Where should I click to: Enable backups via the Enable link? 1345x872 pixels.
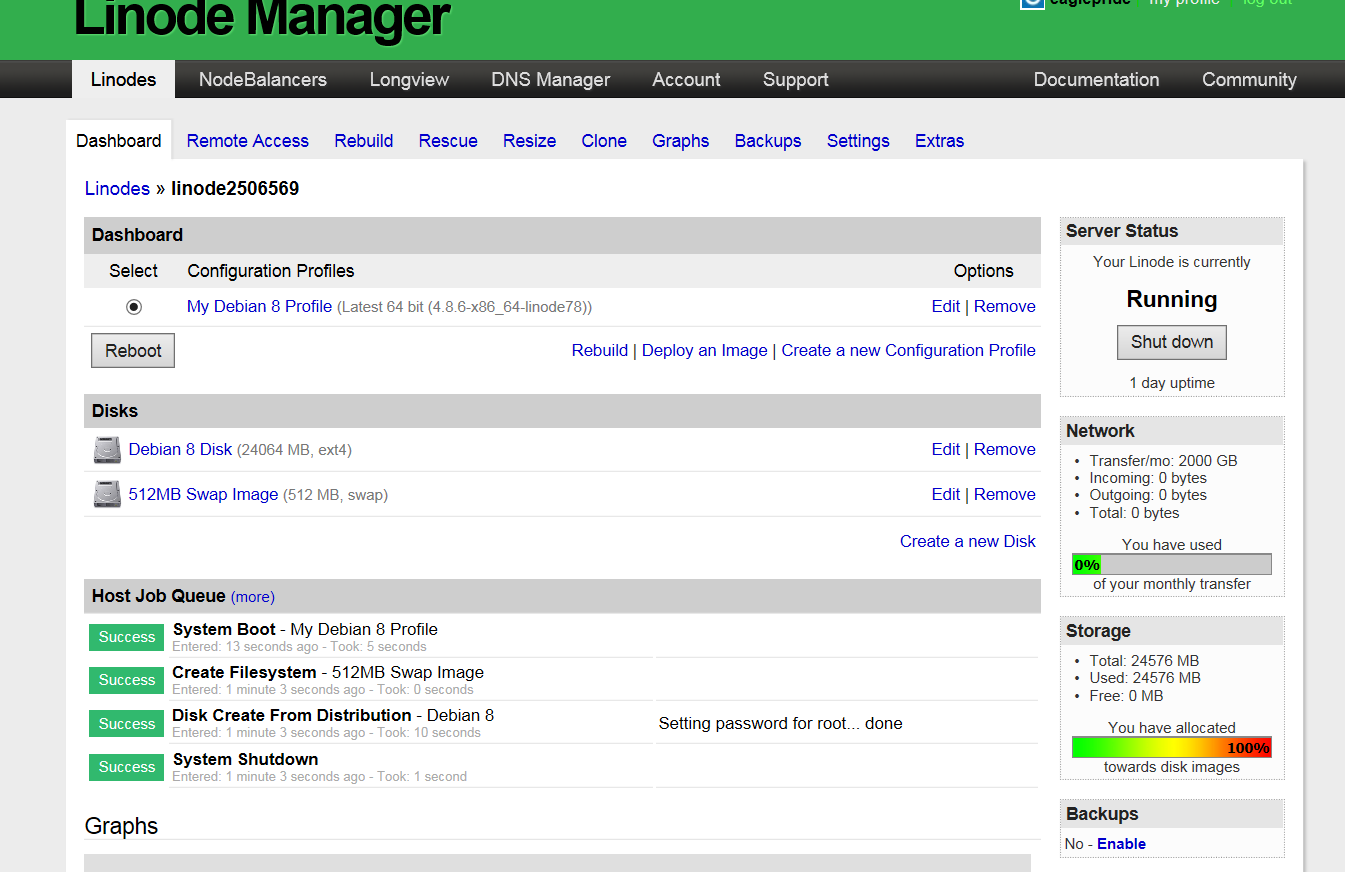point(1121,844)
